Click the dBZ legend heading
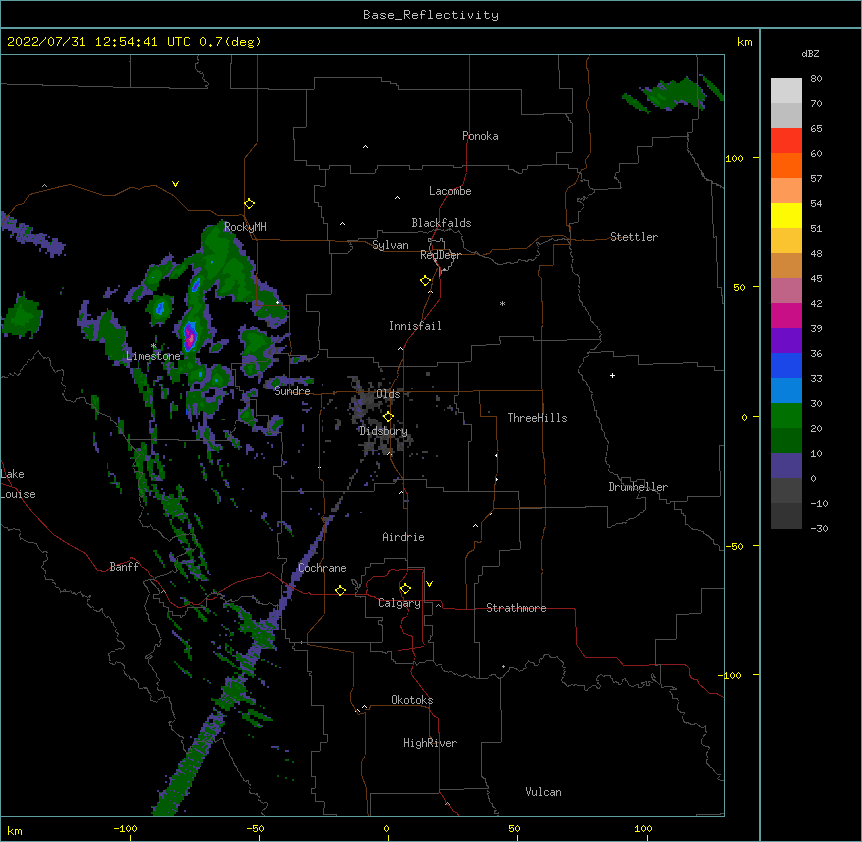This screenshot has height=842, width=862. pos(810,53)
